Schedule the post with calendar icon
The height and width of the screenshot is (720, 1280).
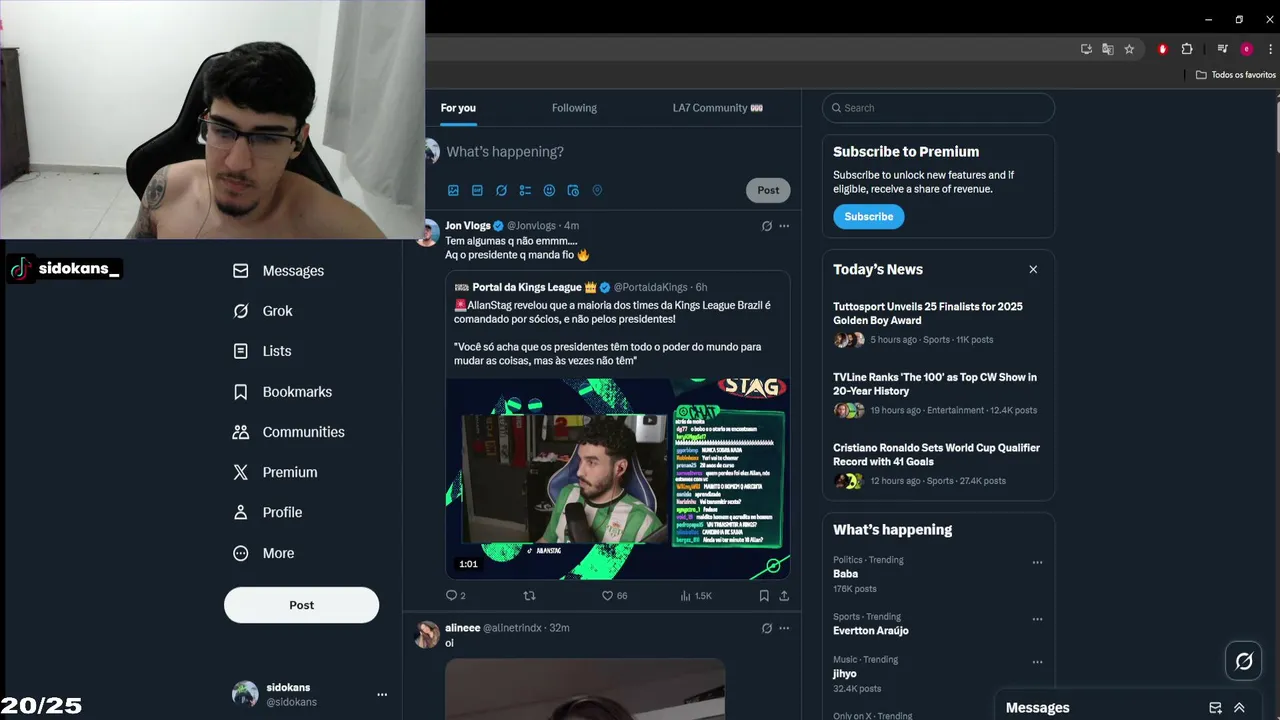coord(573,190)
